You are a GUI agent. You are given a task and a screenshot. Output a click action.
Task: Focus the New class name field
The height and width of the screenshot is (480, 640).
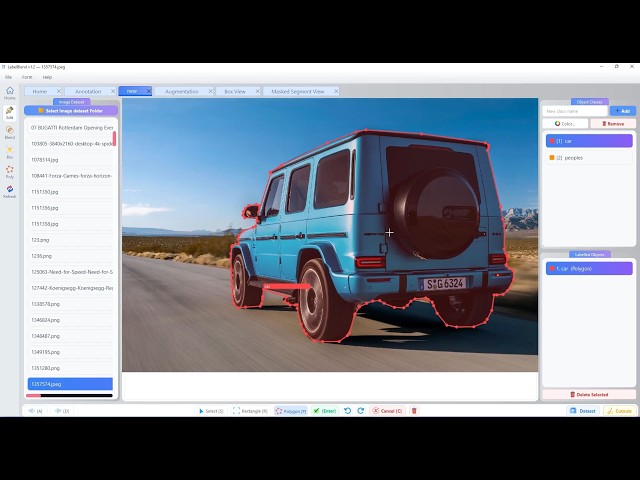[x=575, y=111]
